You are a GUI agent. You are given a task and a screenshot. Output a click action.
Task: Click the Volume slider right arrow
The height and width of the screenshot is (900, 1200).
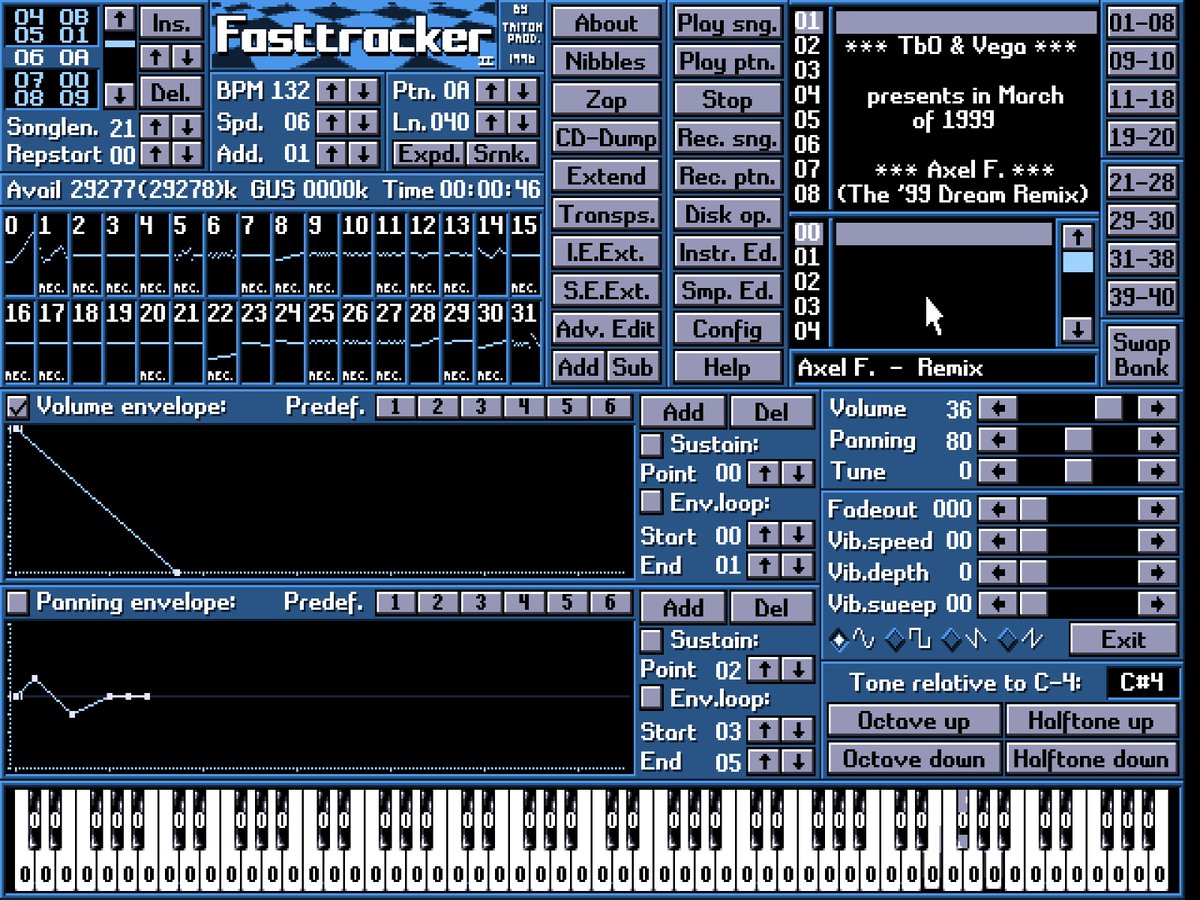point(1157,408)
